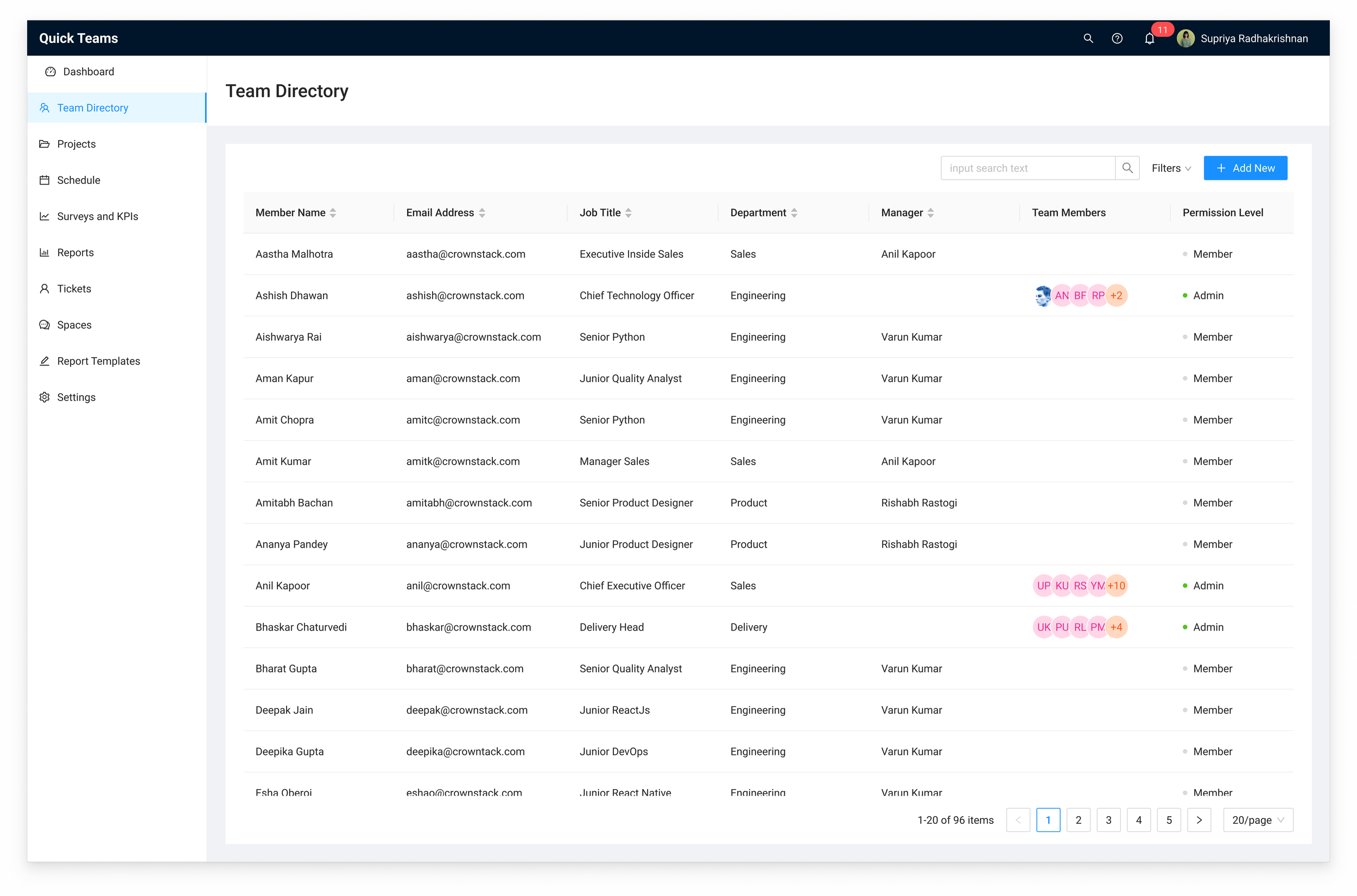Open the notifications bell icon
This screenshot has height=896, width=1357.
pos(1150,39)
